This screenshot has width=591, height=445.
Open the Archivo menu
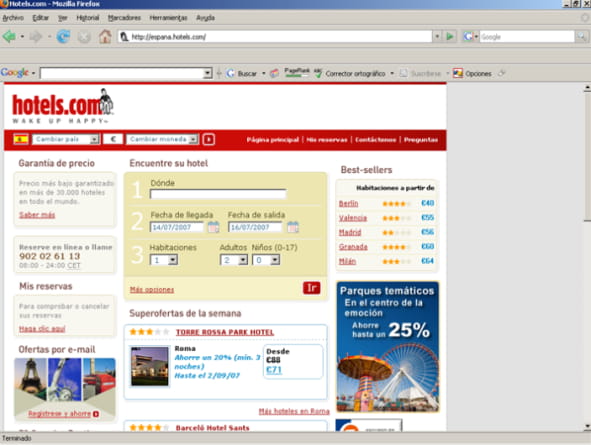[13, 18]
